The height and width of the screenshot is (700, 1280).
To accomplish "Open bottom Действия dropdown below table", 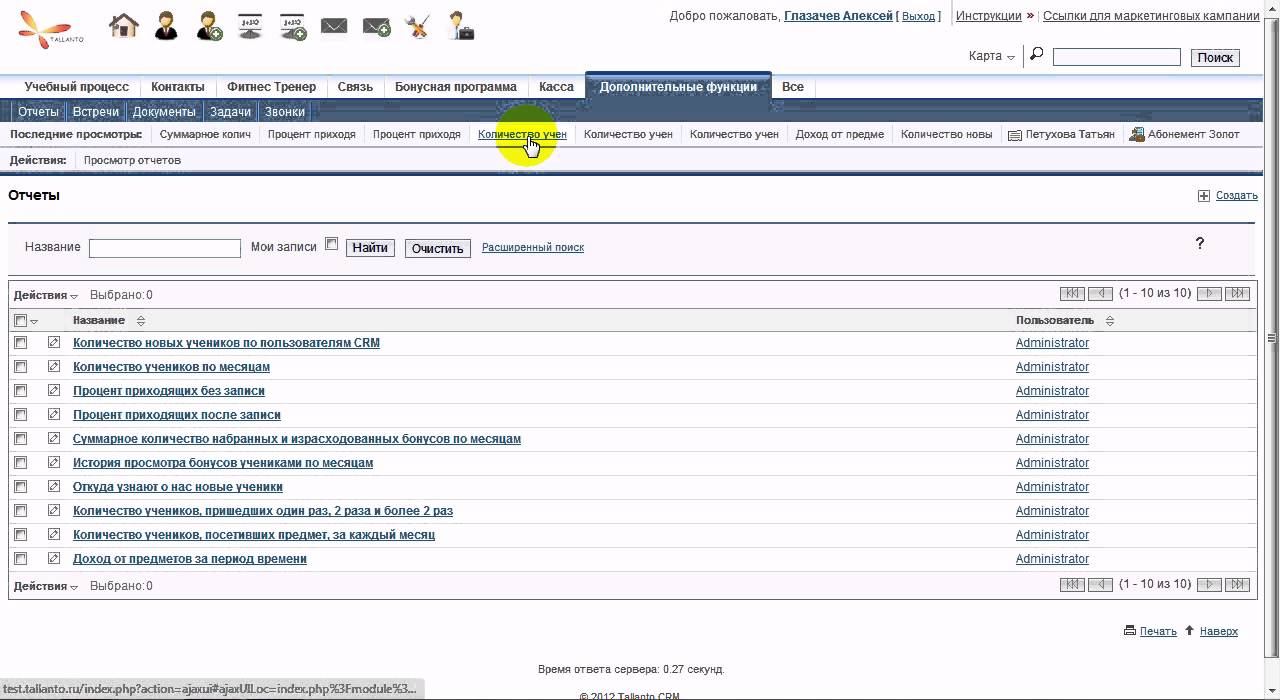I will click(45, 586).
